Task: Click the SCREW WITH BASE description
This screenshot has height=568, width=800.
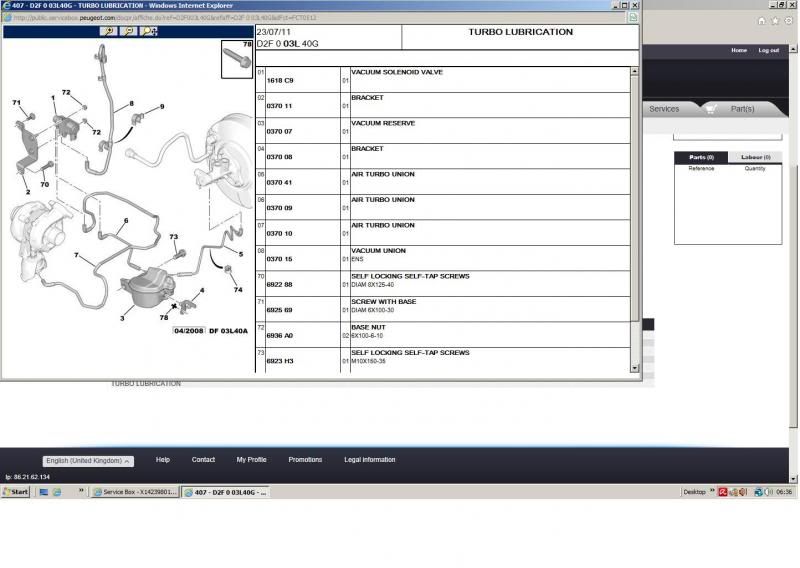Action: tap(384, 302)
